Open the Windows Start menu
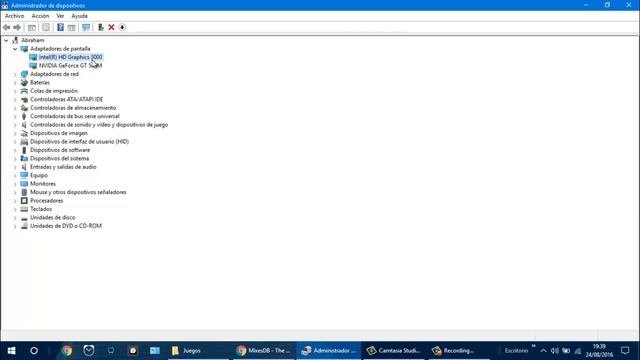This screenshot has height=360, width=640. pyautogui.click(x=11, y=351)
